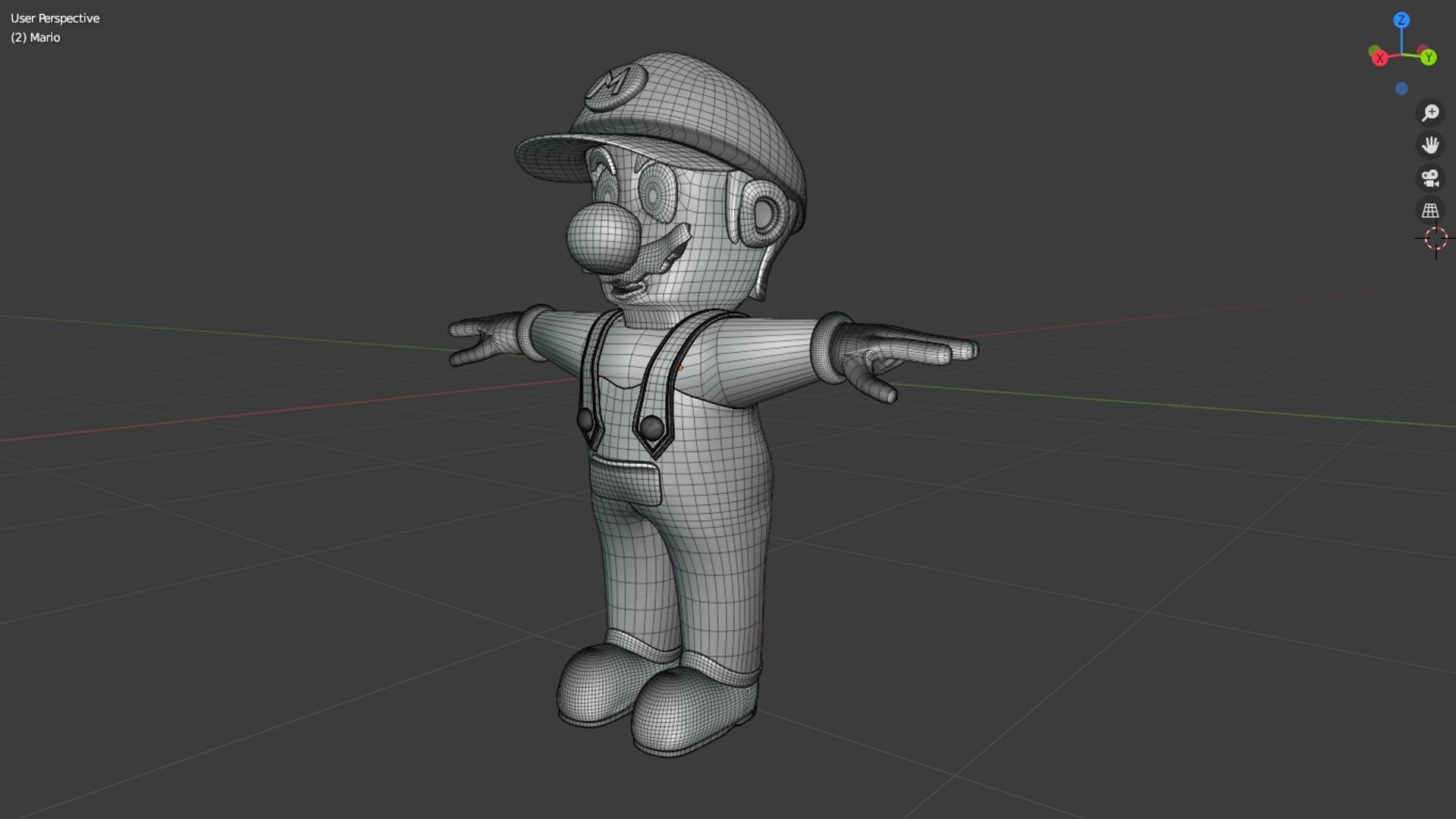This screenshot has width=1456, height=819.
Task: Toggle the camera view icon
Action: point(1430,178)
